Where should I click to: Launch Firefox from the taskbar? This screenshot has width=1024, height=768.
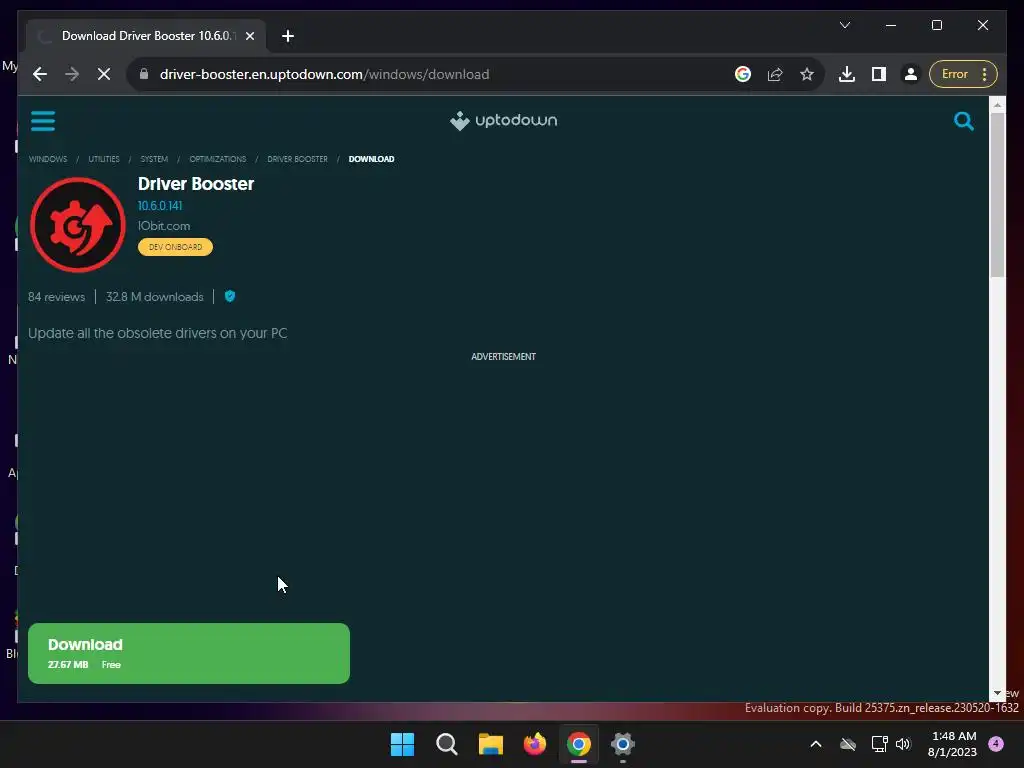(x=535, y=744)
